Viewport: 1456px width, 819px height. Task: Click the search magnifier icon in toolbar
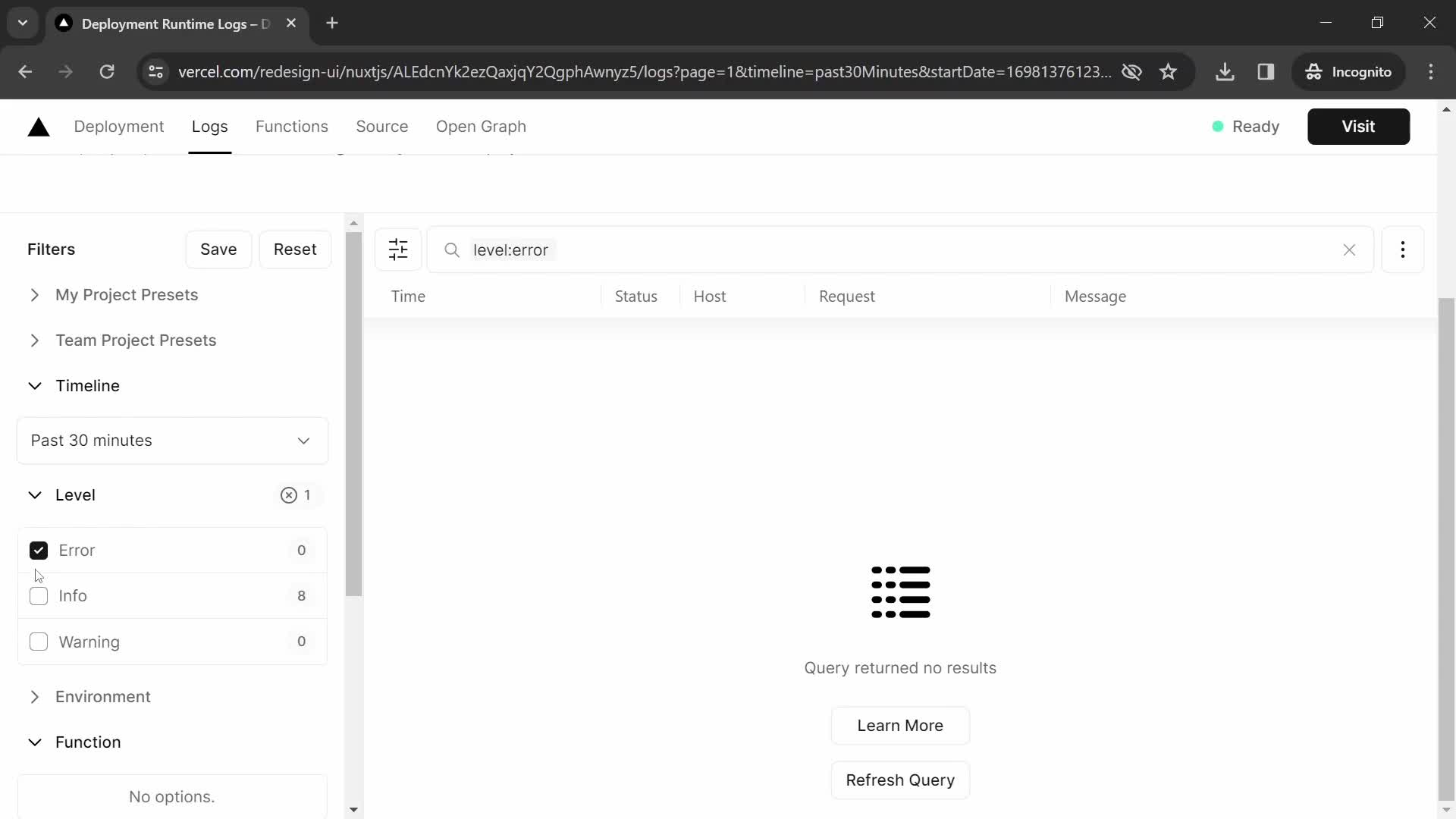click(x=452, y=250)
